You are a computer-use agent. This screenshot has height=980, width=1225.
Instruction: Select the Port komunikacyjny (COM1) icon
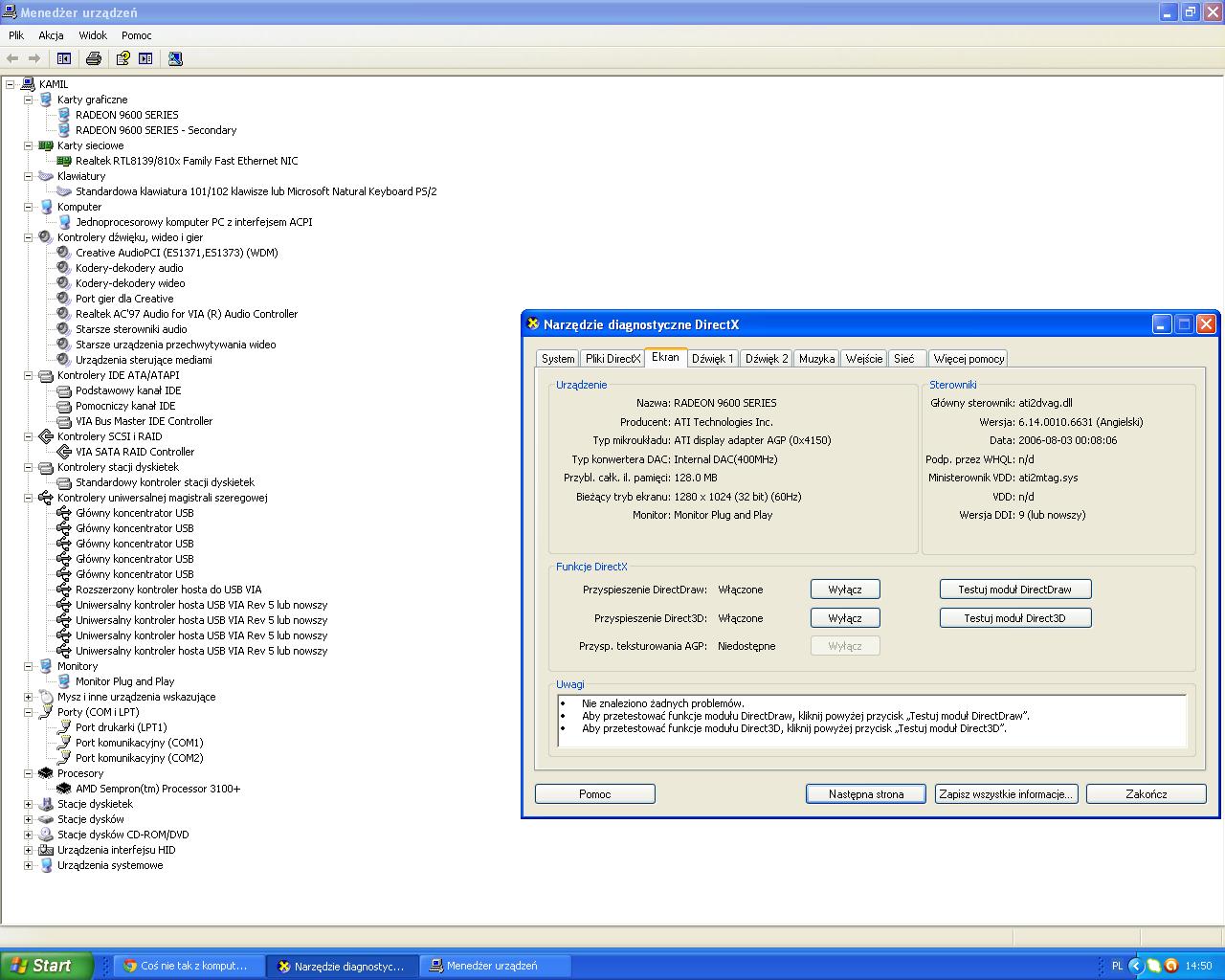coord(64,743)
